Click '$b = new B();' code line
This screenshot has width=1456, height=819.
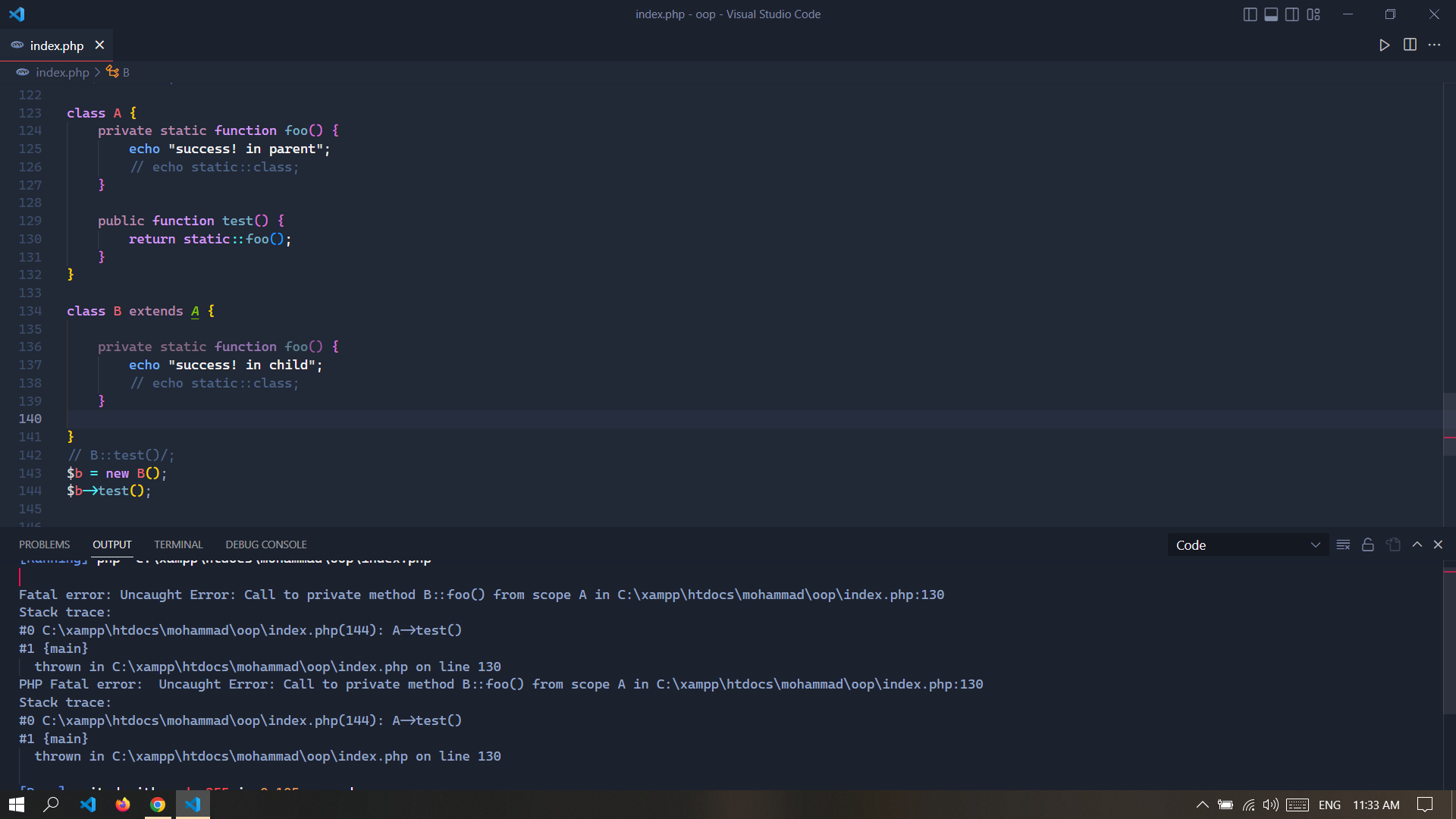(117, 473)
